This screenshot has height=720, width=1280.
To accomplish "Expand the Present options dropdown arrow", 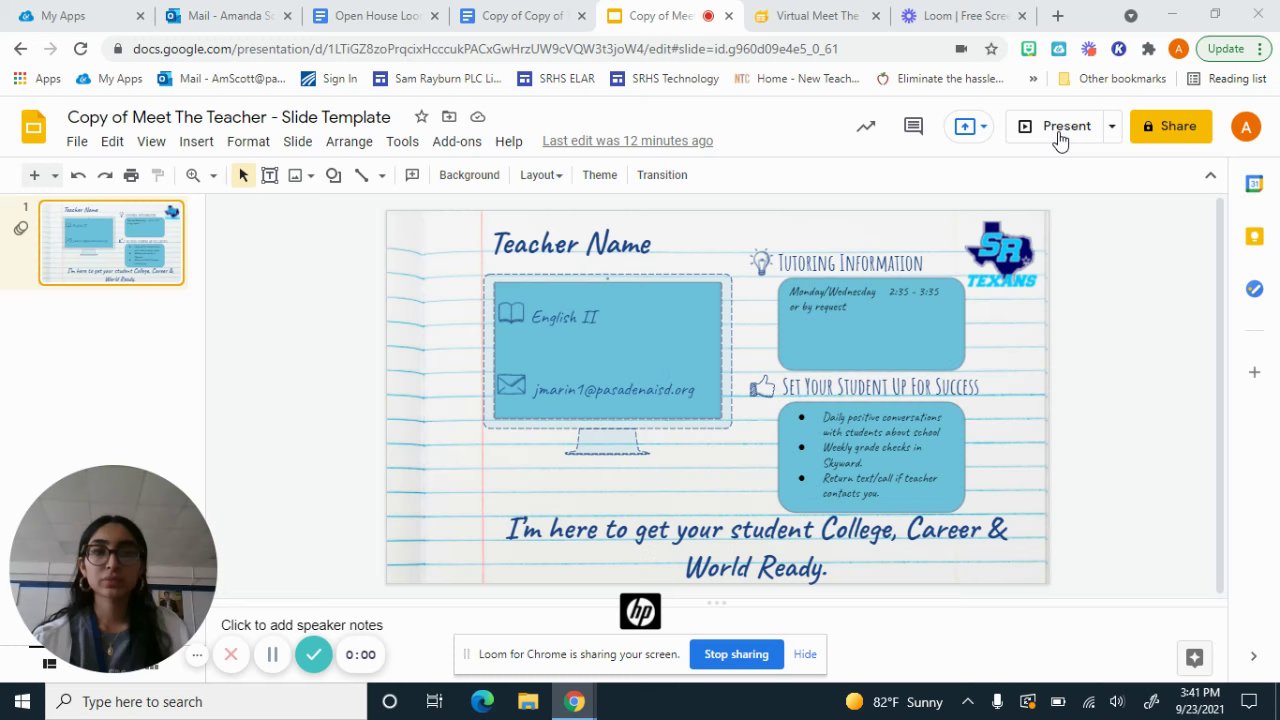I will click(x=1111, y=126).
